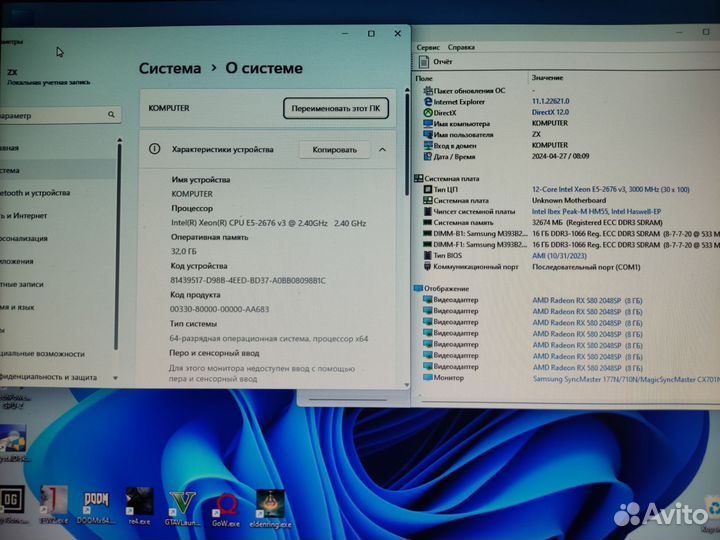
Task: Click the info icon beside Характеристики устройства
Action: coord(155,149)
